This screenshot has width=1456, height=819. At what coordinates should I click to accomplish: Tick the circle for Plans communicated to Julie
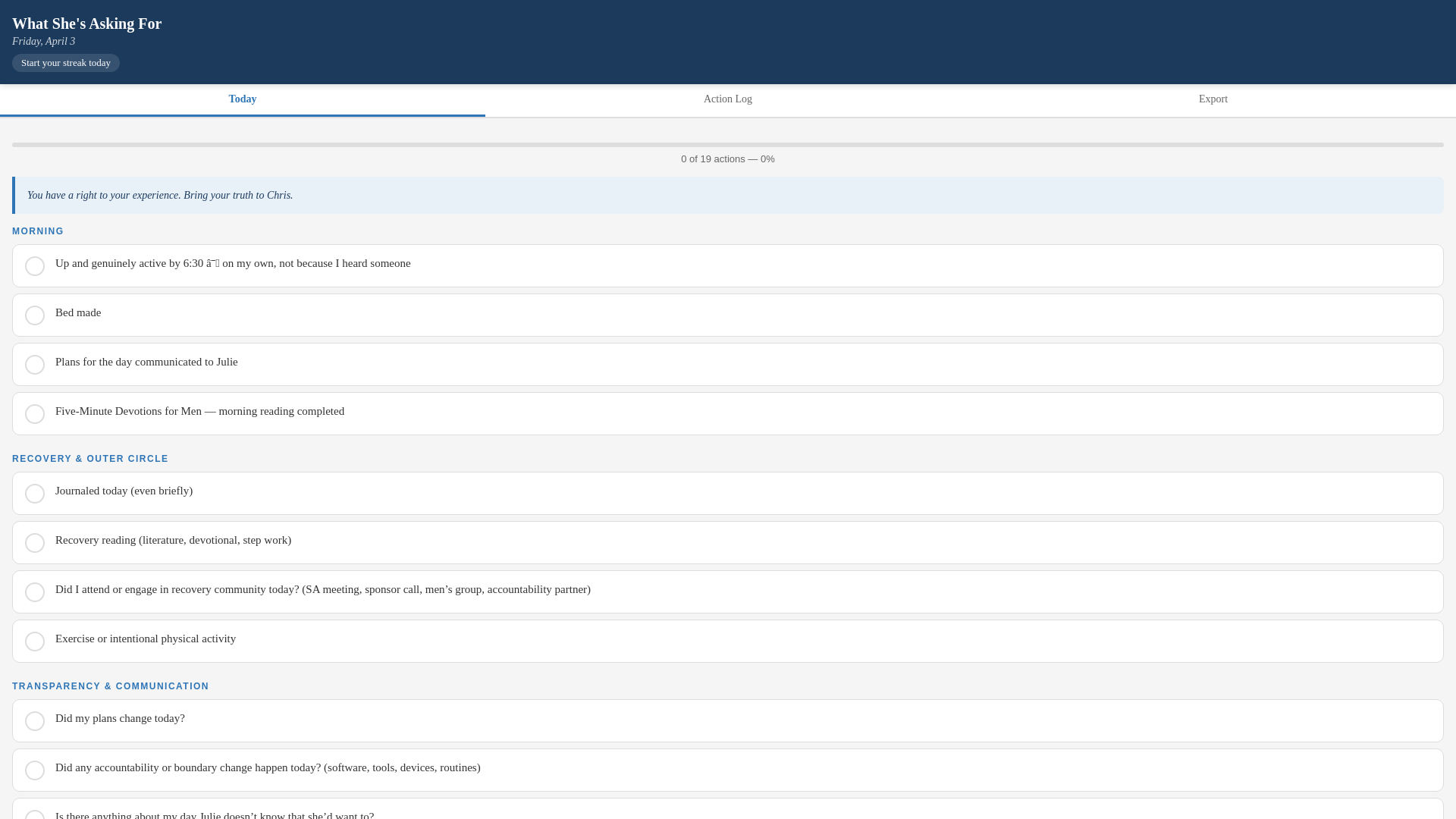35,365
